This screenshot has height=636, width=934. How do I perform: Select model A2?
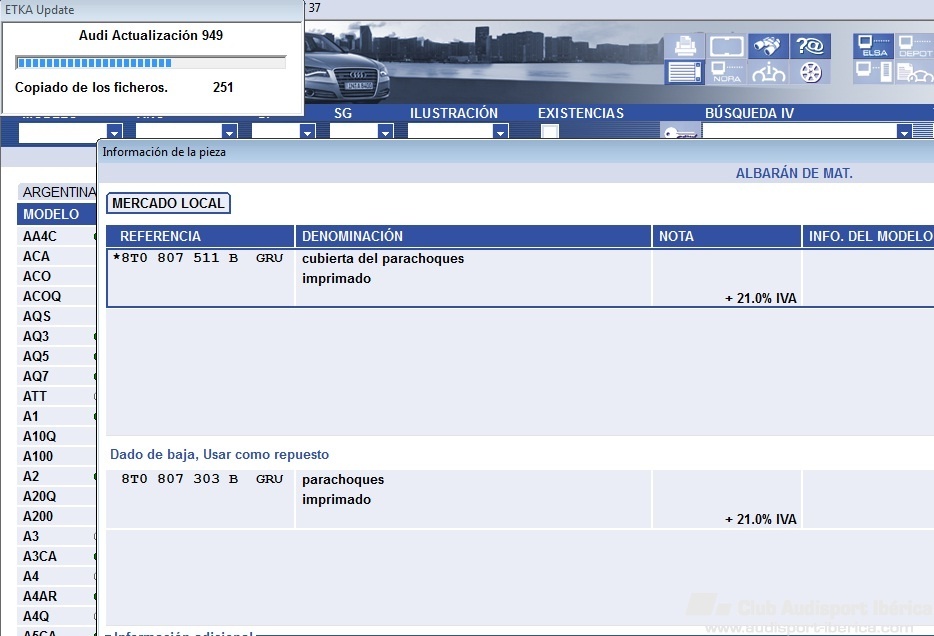point(57,476)
